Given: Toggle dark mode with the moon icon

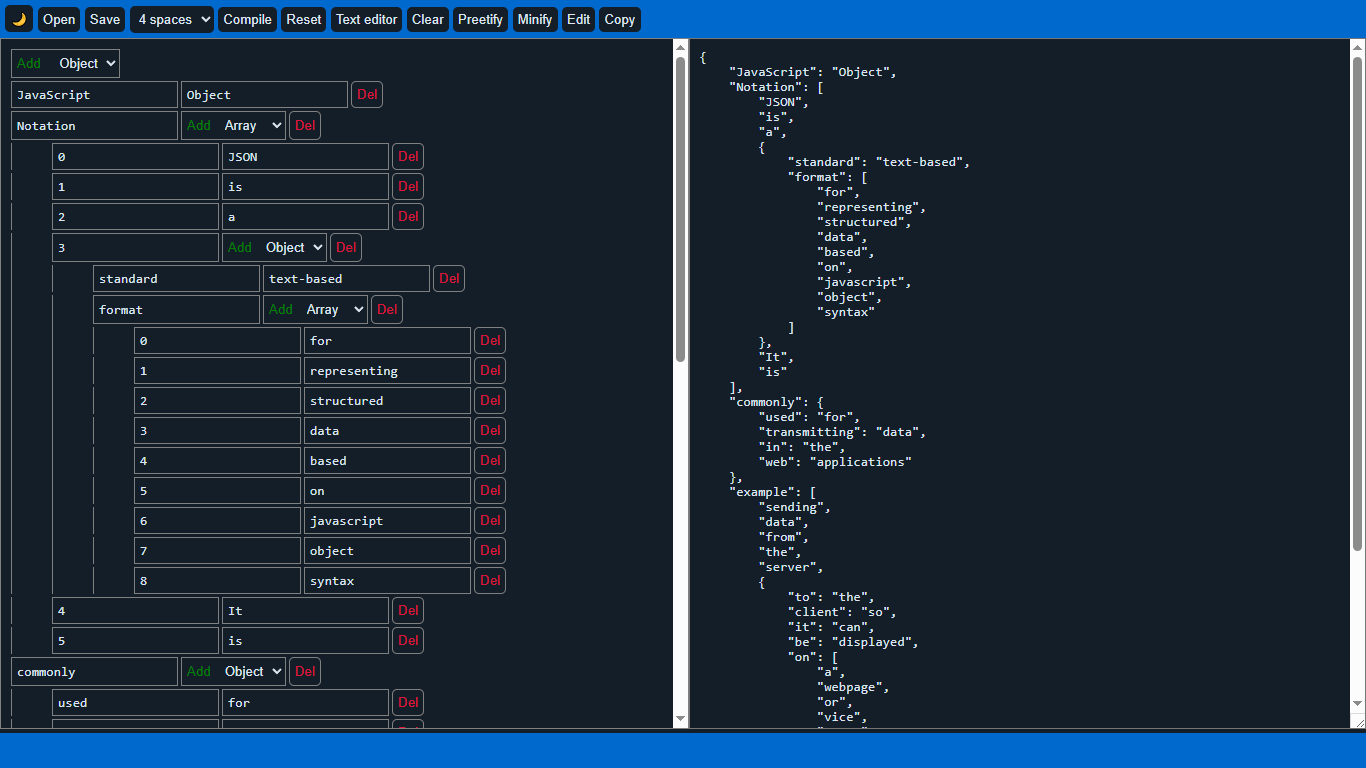Looking at the screenshot, I should (19, 19).
